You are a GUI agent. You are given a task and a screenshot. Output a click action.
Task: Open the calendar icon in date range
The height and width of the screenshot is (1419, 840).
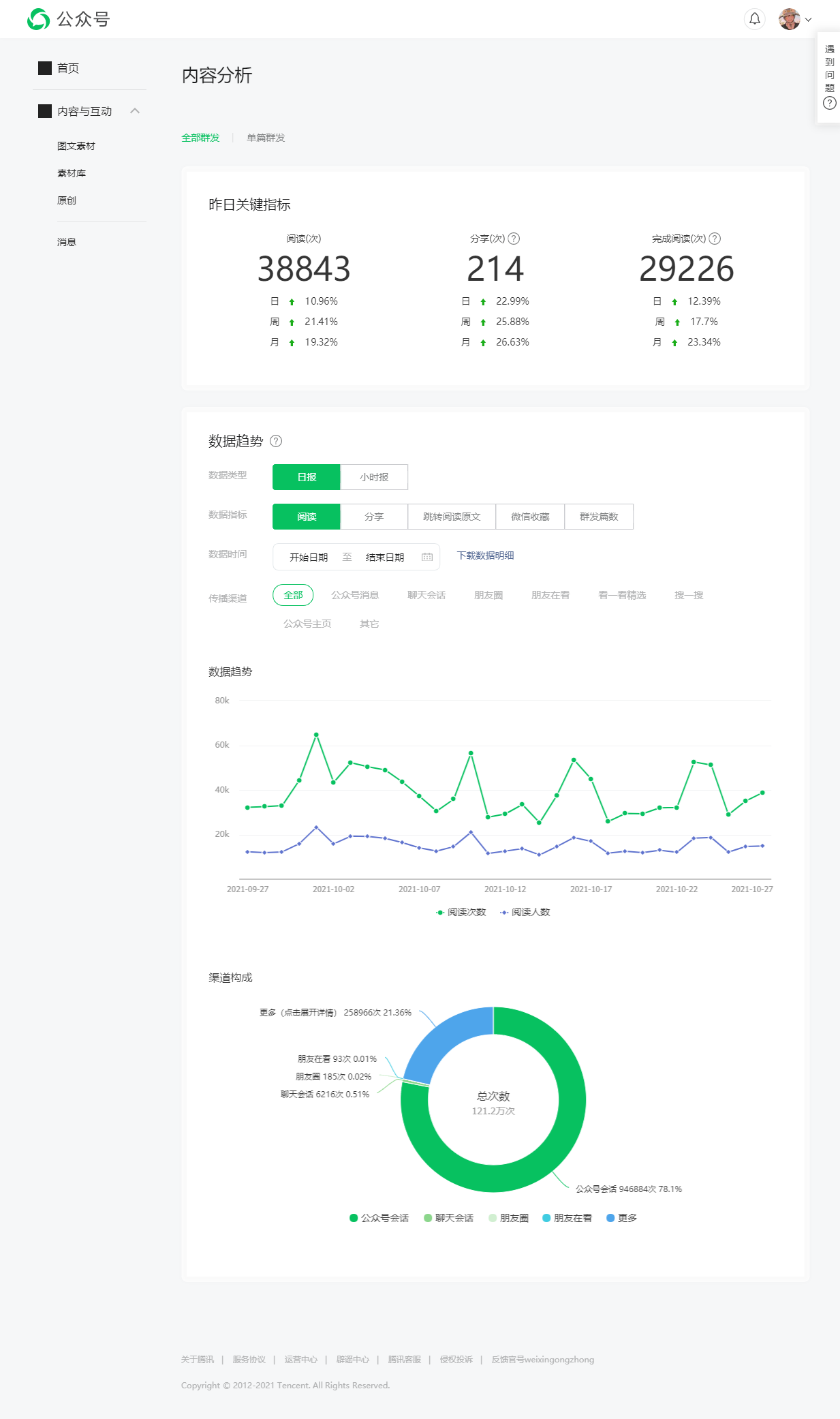tap(427, 557)
